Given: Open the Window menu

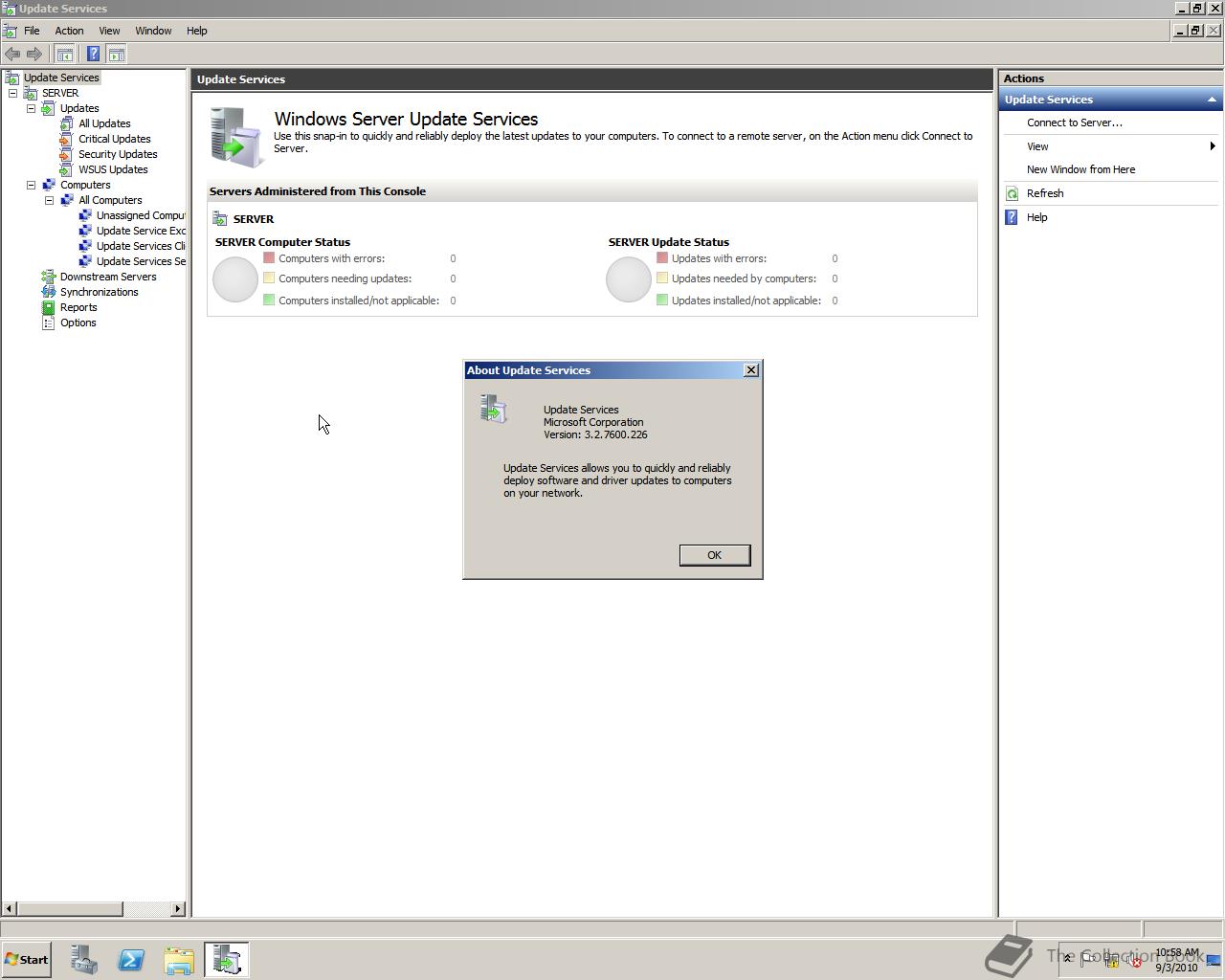Looking at the screenshot, I should (153, 31).
